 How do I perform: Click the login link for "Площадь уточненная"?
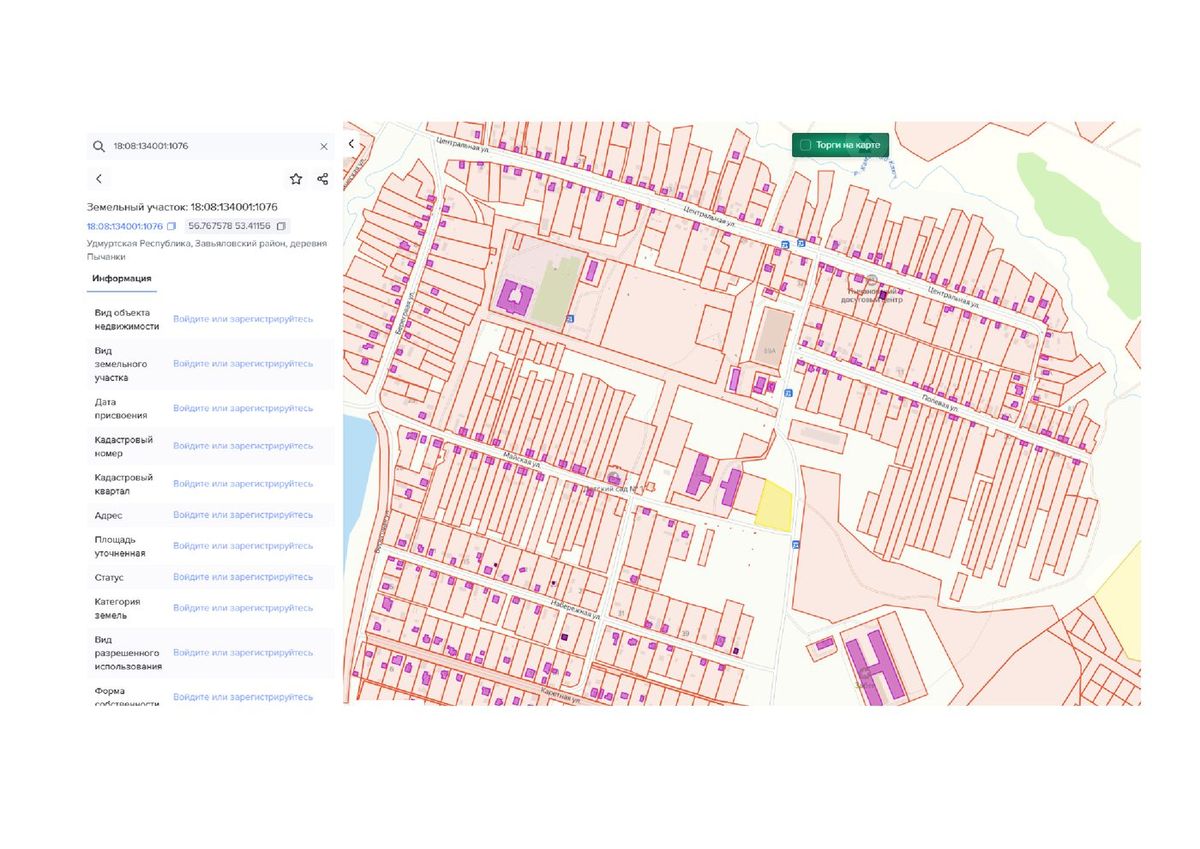pos(243,546)
